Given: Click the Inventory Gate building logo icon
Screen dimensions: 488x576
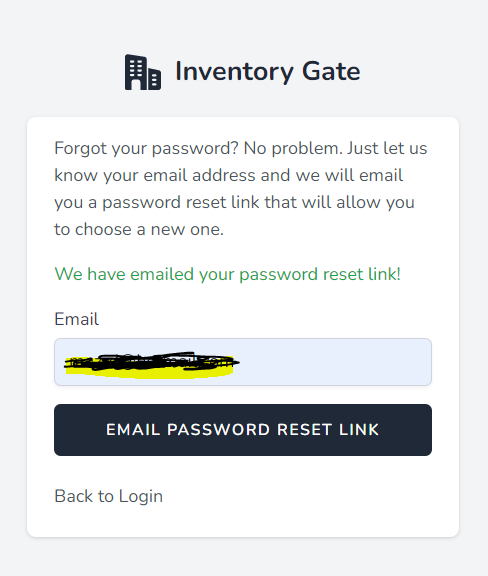Looking at the screenshot, I should pyautogui.click(x=143, y=72).
